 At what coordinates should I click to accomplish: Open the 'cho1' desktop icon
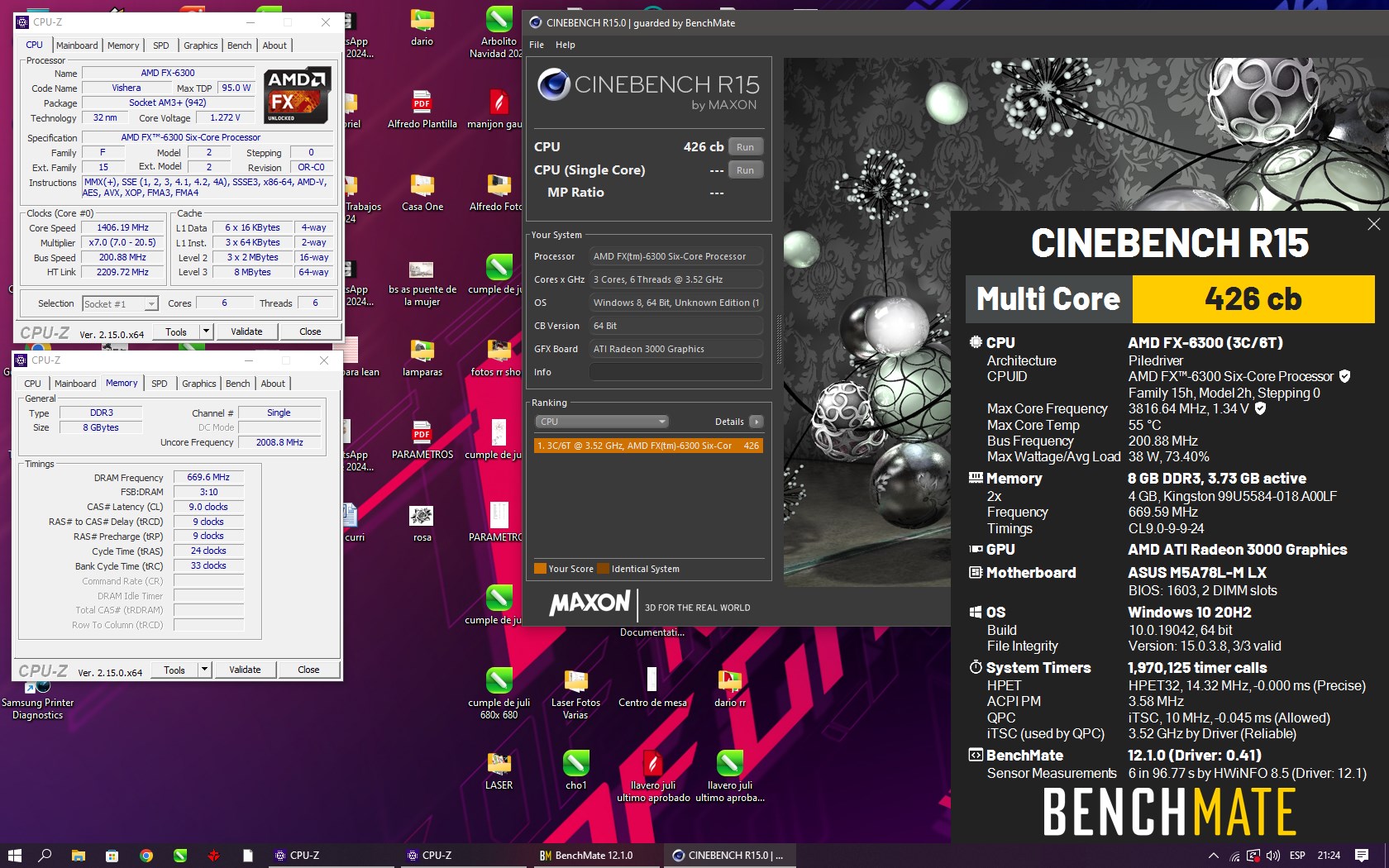click(575, 770)
